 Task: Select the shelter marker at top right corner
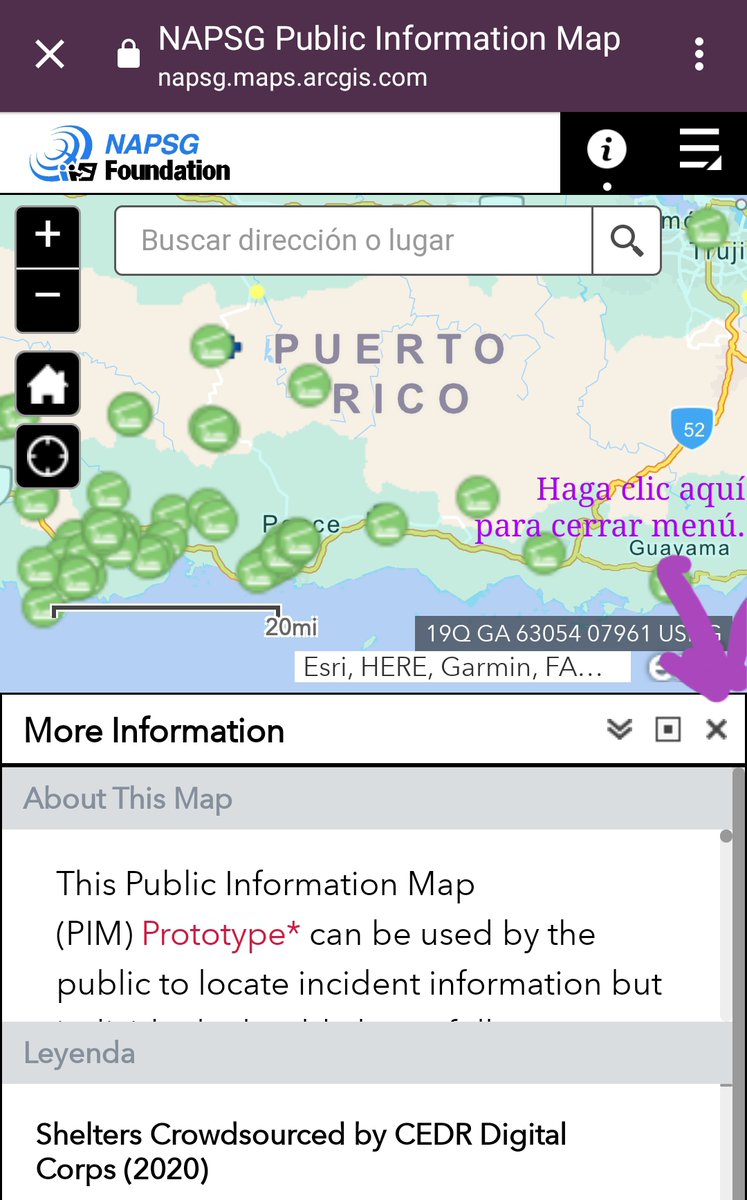click(x=708, y=229)
